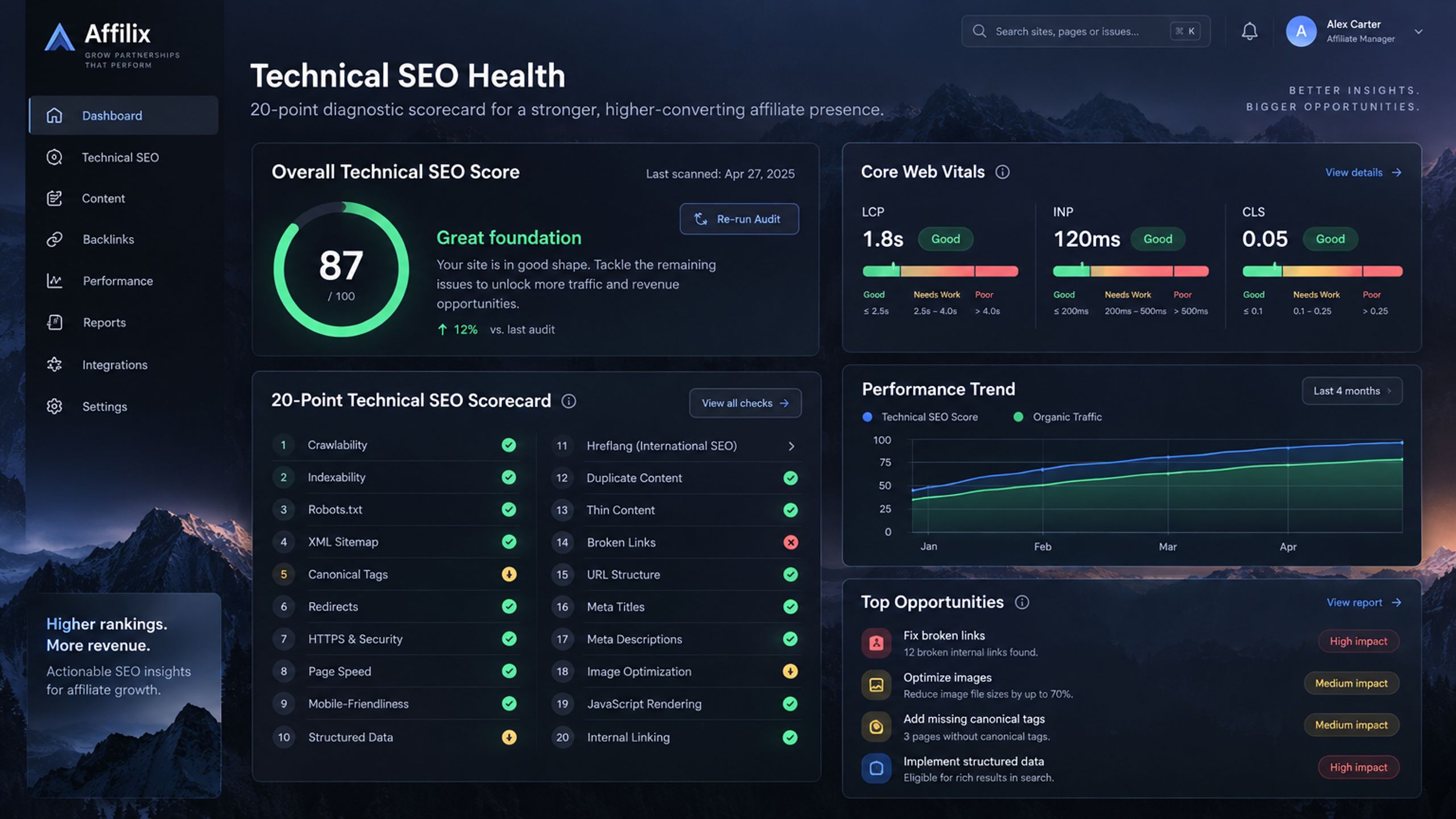Click the info icon beside Top Opportunities
The width and height of the screenshot is (1456, 819).
pos(1021,602)
